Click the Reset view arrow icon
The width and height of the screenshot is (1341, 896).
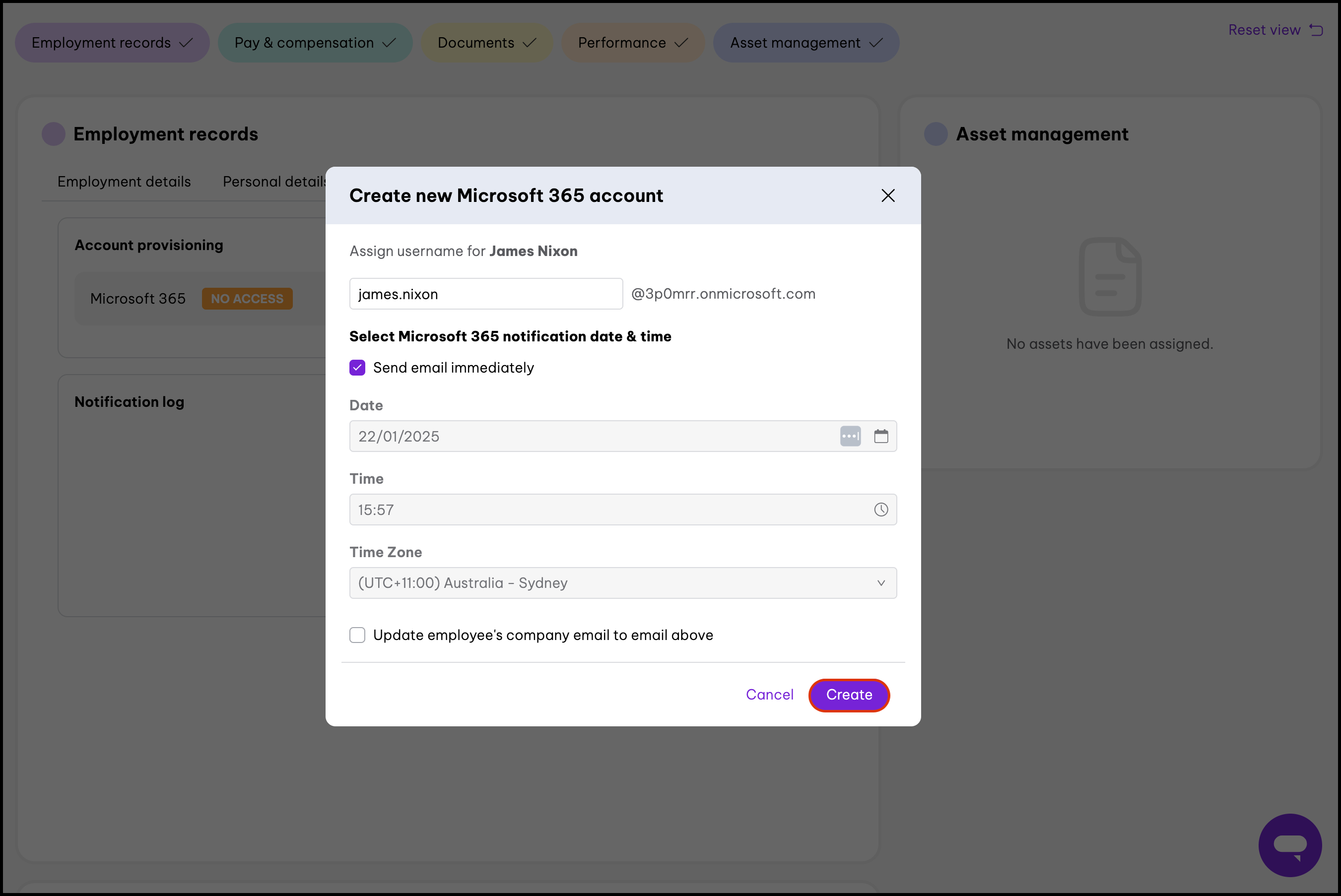(1316, 30)
